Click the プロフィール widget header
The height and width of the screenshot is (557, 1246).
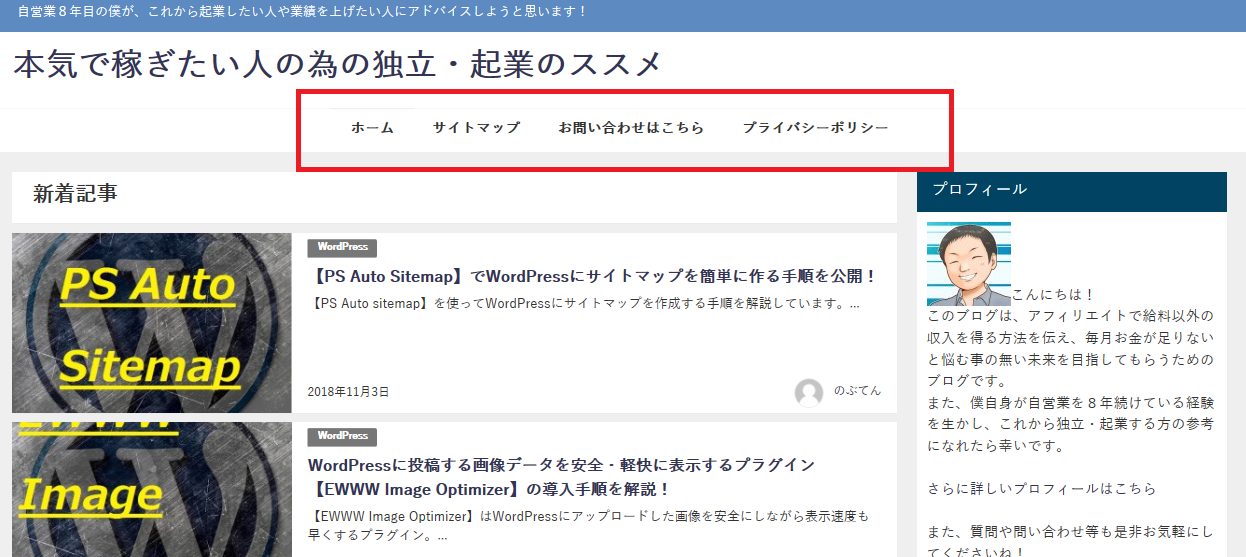(1071, 190)
